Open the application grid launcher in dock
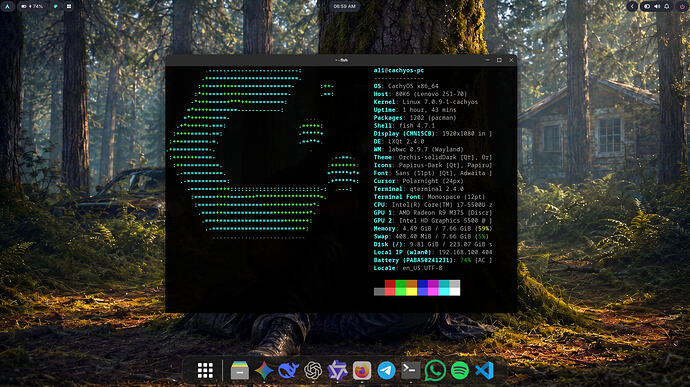This screenshot has height=387, width=690. [x=205, y=370]
